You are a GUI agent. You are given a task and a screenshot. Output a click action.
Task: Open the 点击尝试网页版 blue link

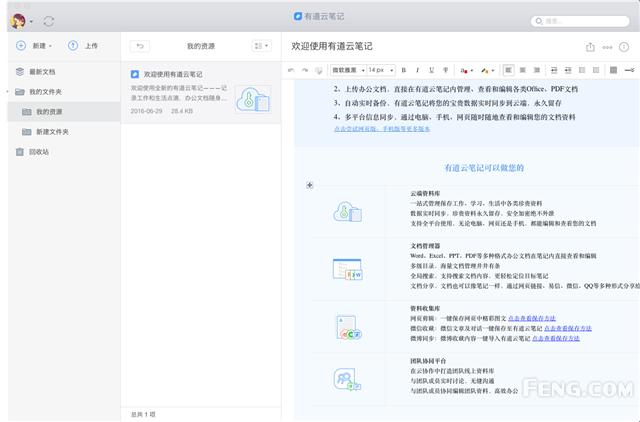pos(382,129)
